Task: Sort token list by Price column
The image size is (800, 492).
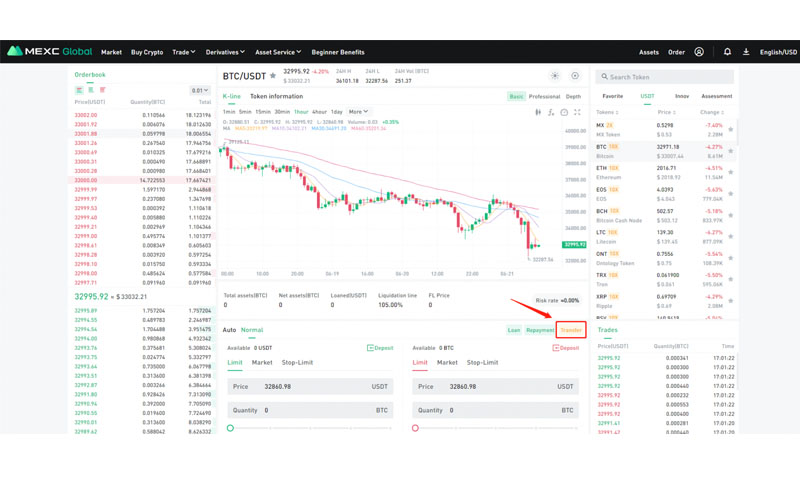Action: 666,112
